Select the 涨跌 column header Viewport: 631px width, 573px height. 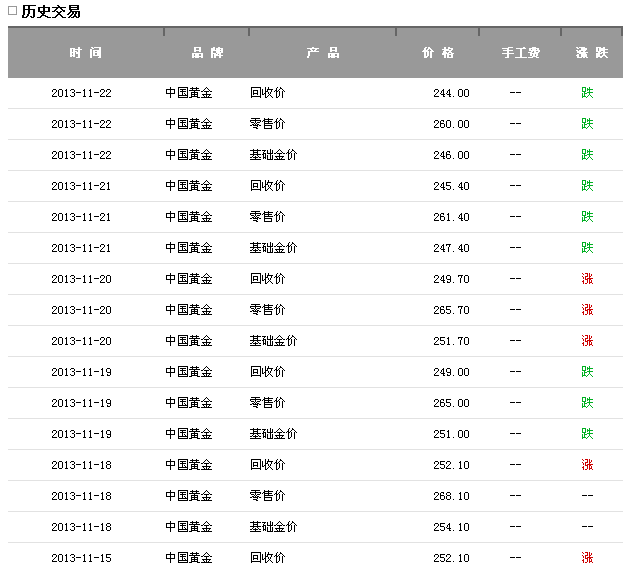pyautogui.click(x=591, y=53)
